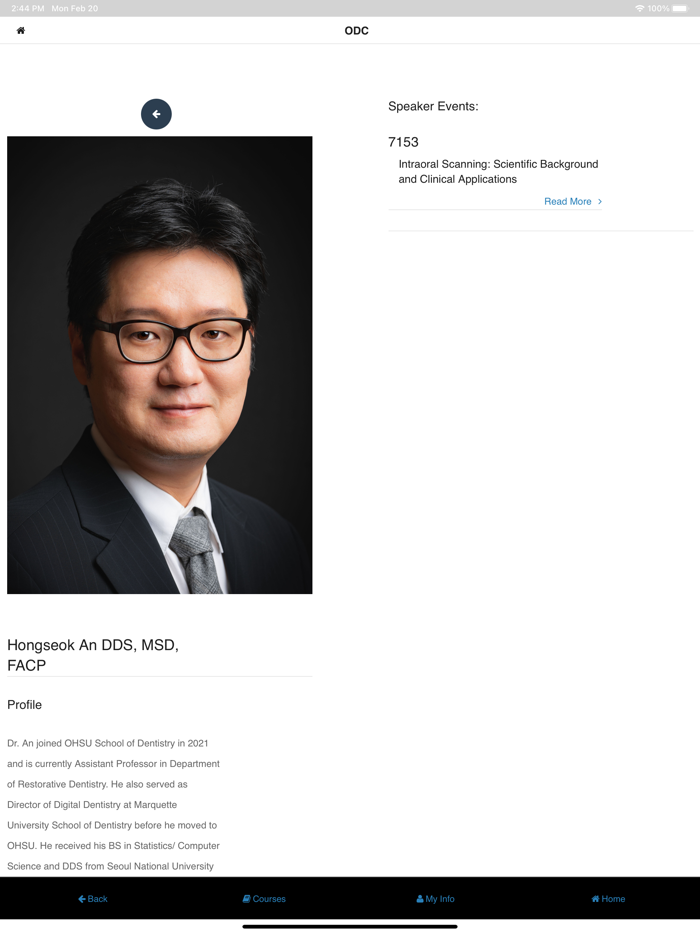Viewport: 700px width, 934px height.
Task: Tap the chevron arrow beside Read More
Action: 599,201
